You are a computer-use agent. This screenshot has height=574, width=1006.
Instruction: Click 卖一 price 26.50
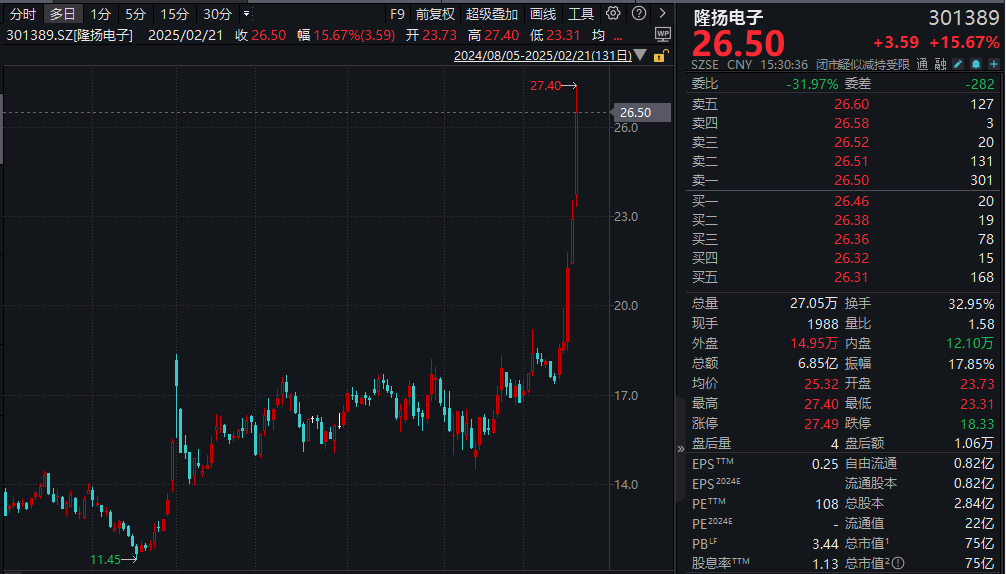point(851,180)
